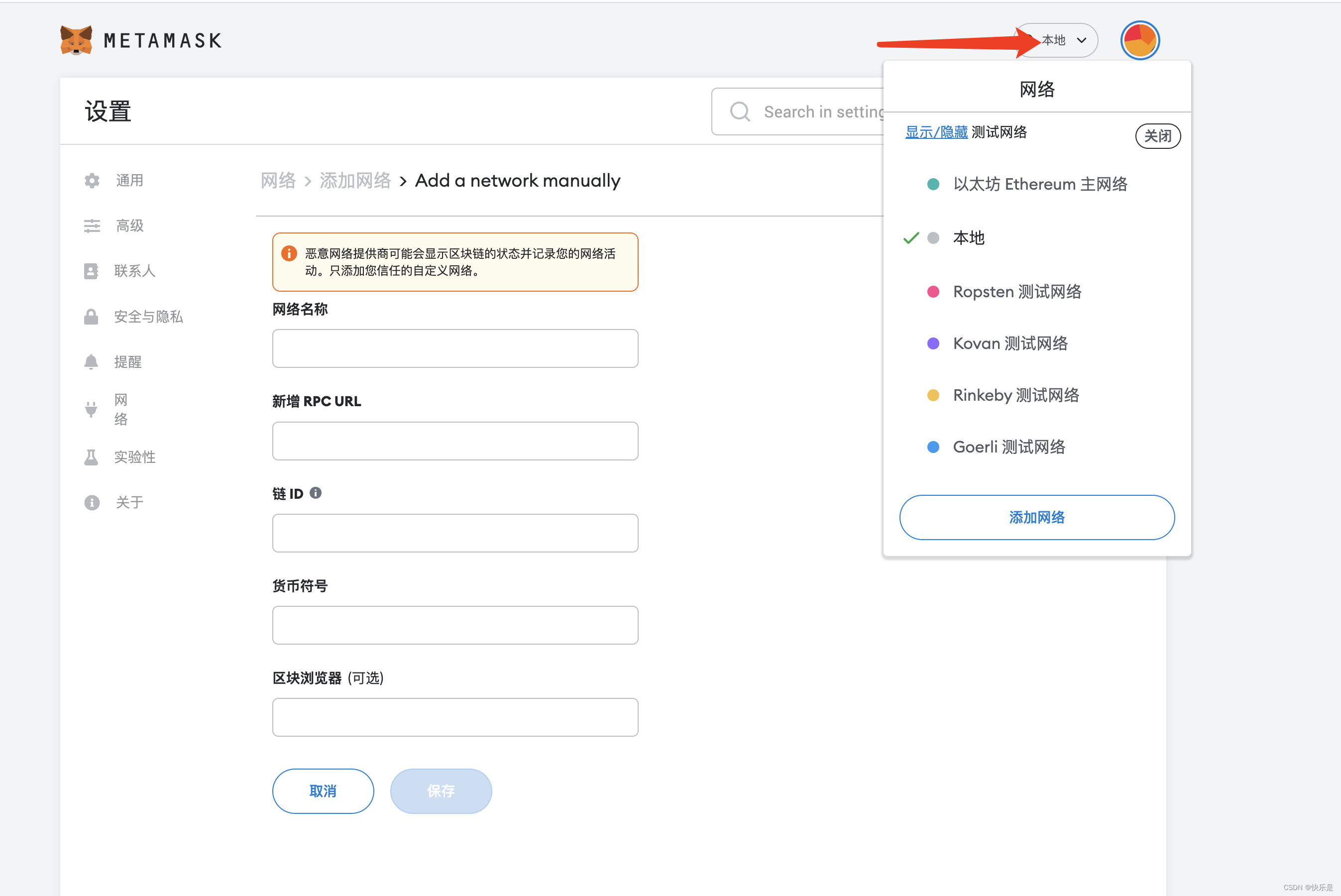The height and width of the screenshot is (896, 1341).
Task: Click the 取消 button
Action: [x=323, y=791]
